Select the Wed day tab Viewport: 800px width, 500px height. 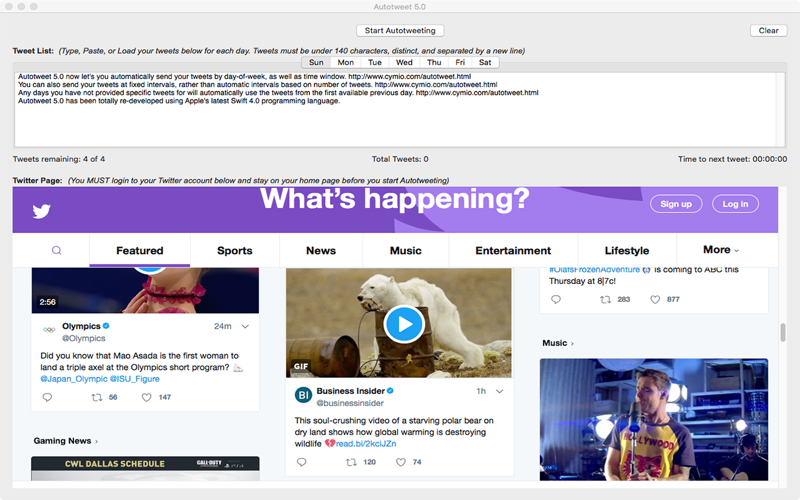404,62
